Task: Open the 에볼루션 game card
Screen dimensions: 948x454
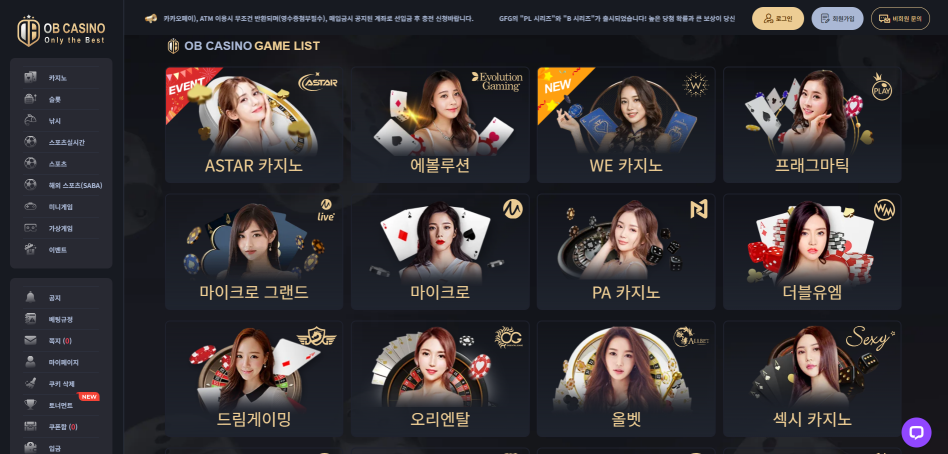Action: click(x=440, y=125)
